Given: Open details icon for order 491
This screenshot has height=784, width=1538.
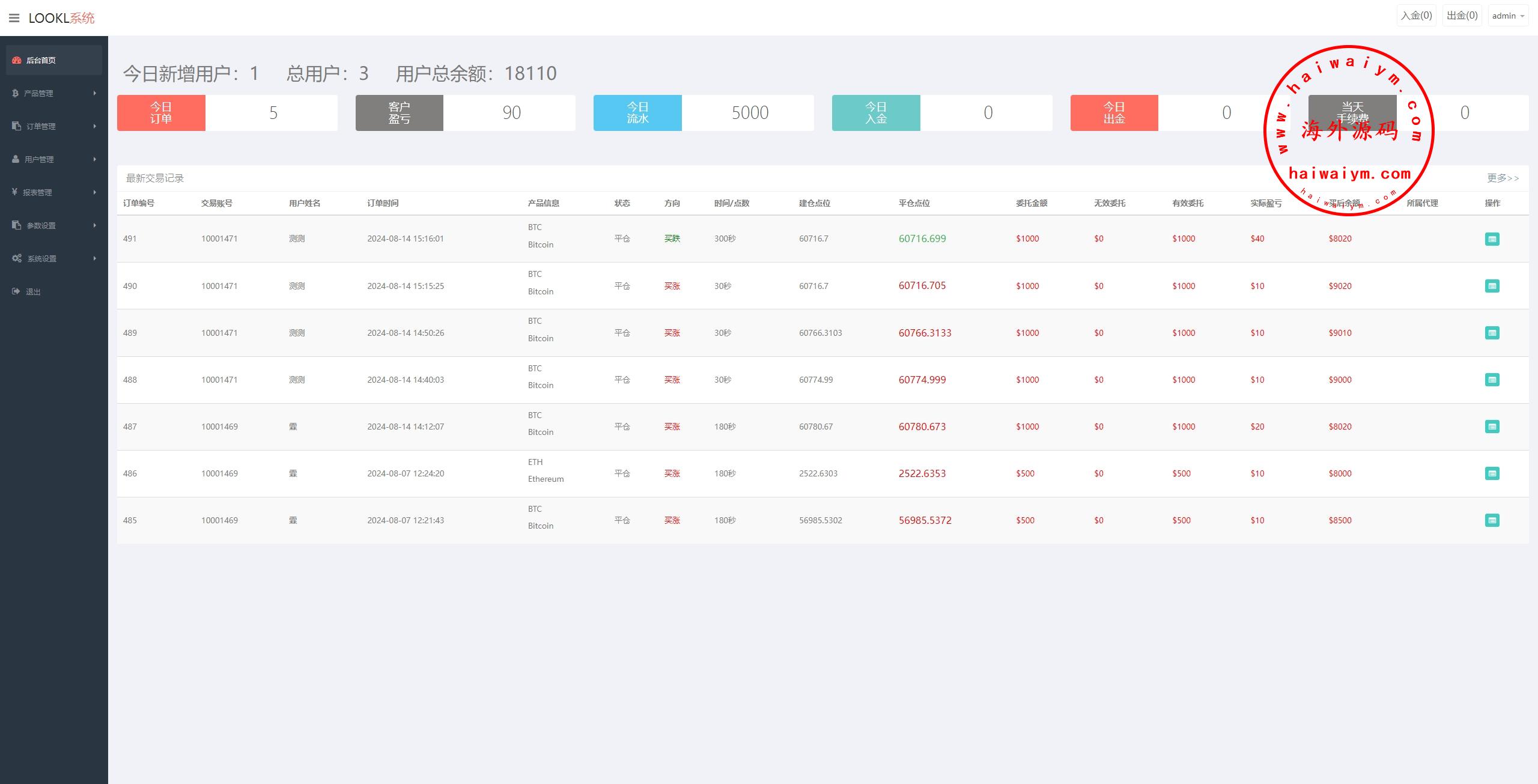Looking at the screenshot, I should (1492, 239).
